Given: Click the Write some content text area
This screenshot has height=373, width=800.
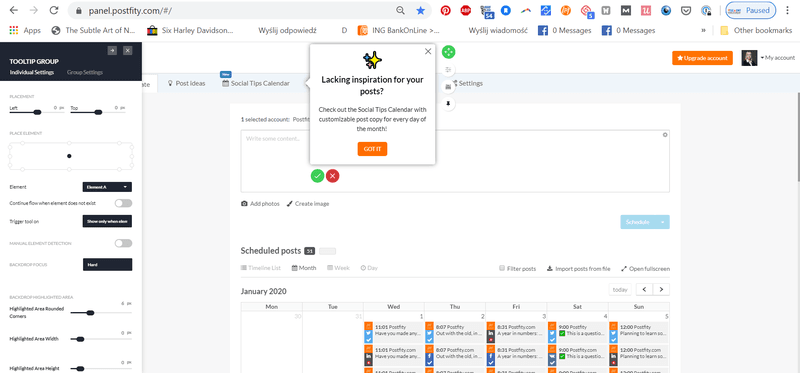Looking at the screenshot, I should click(x=455, y=161).
